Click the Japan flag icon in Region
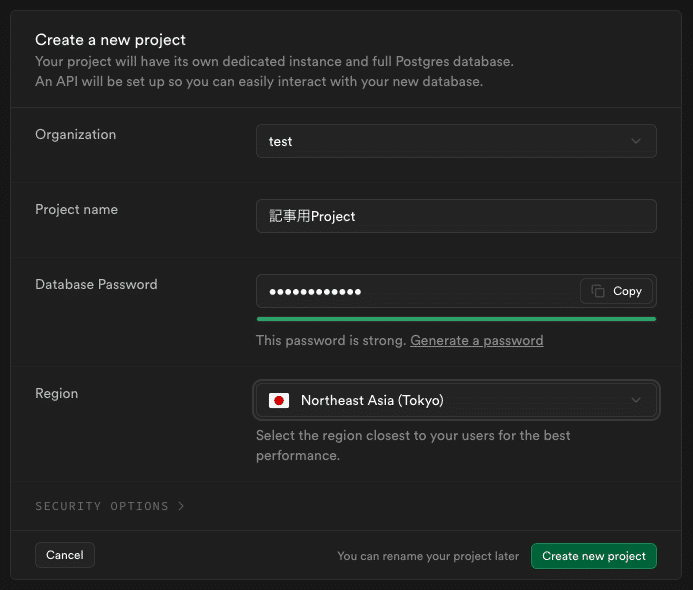693x590 pixels. (x=279, y=400)
